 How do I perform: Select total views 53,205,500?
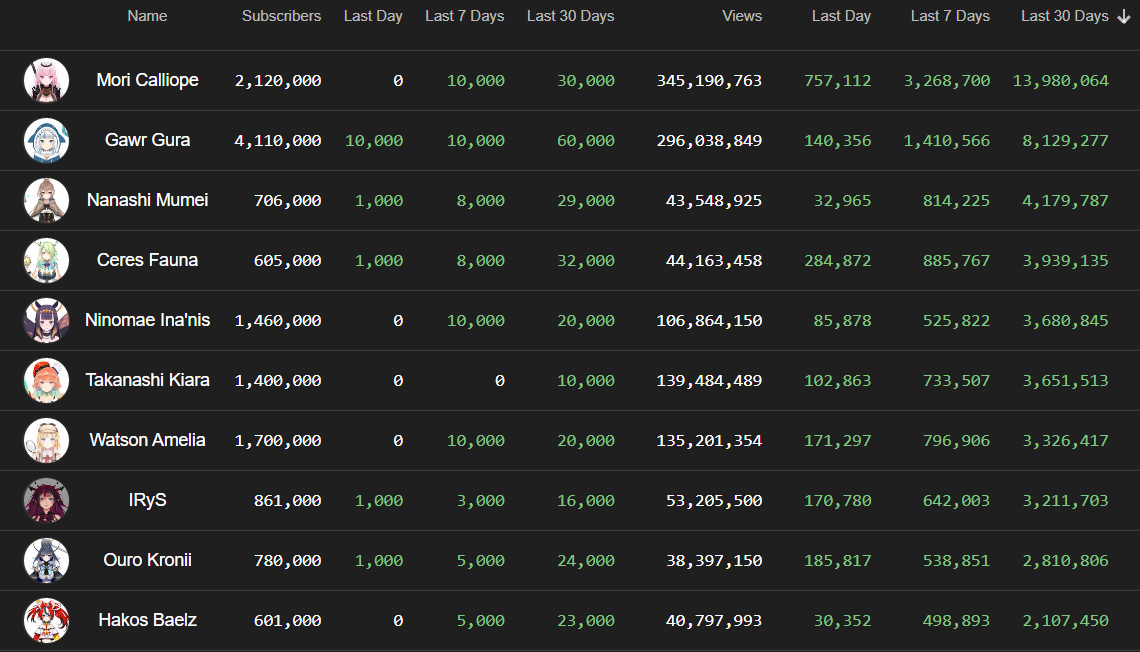714,501
